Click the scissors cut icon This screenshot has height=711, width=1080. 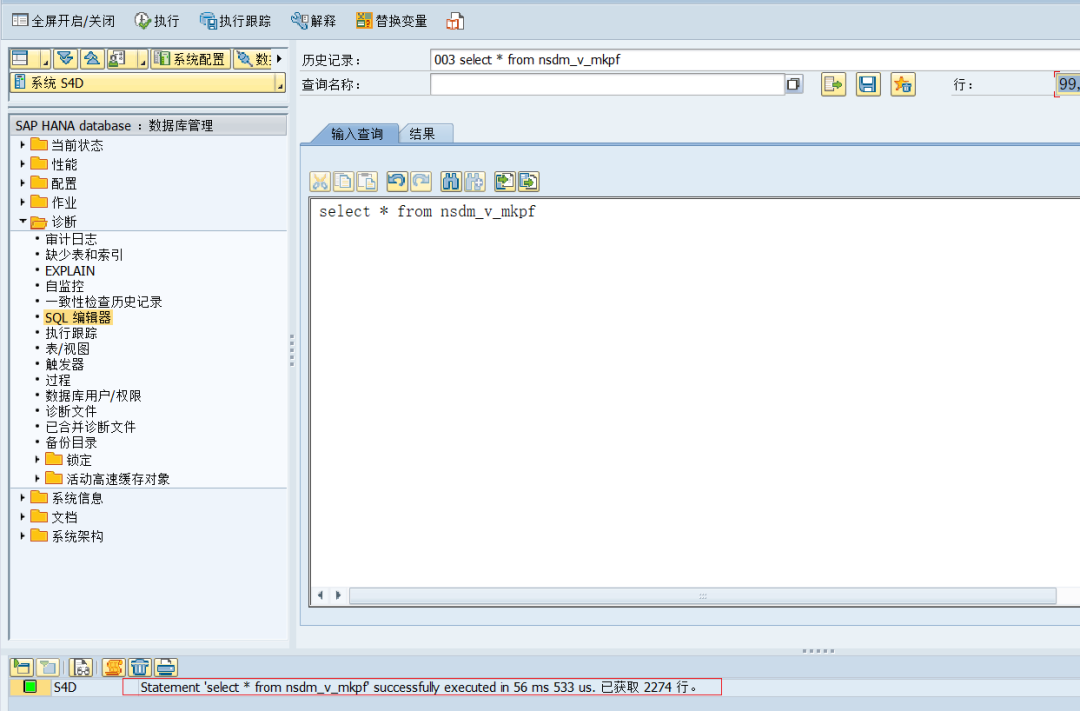[x=320, y=181]
